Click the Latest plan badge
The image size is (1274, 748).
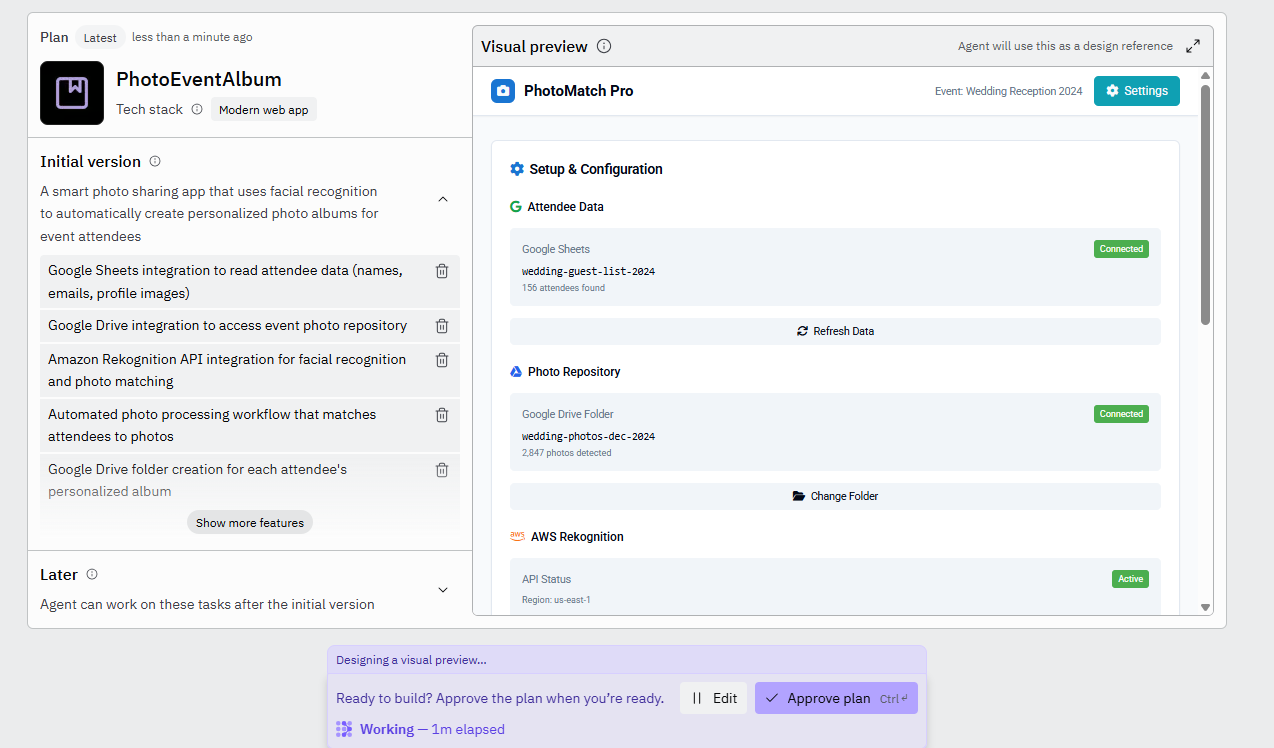100,38
